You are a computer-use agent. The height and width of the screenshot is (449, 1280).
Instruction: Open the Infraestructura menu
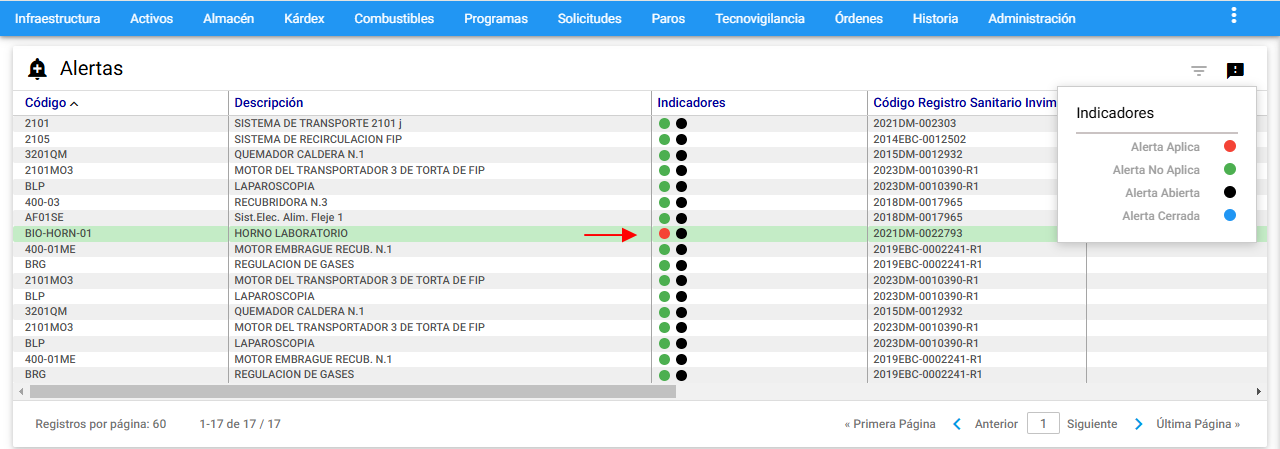coord(58,18)
